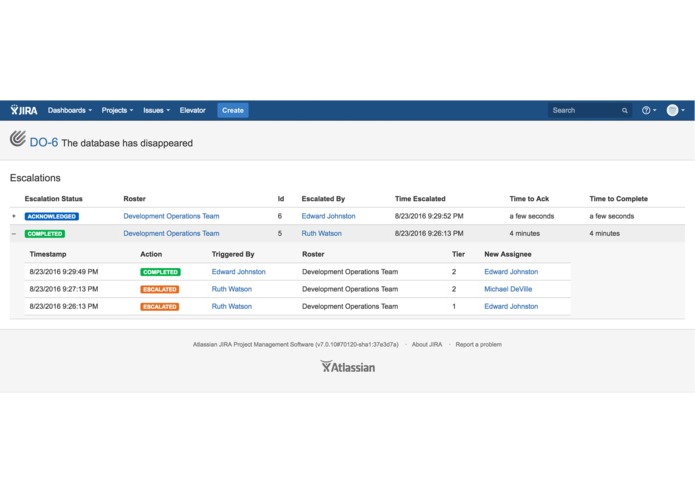Click the search magnifier icon
The height and width of the screenshot is (494, 695).
click(x=625, y=110)
